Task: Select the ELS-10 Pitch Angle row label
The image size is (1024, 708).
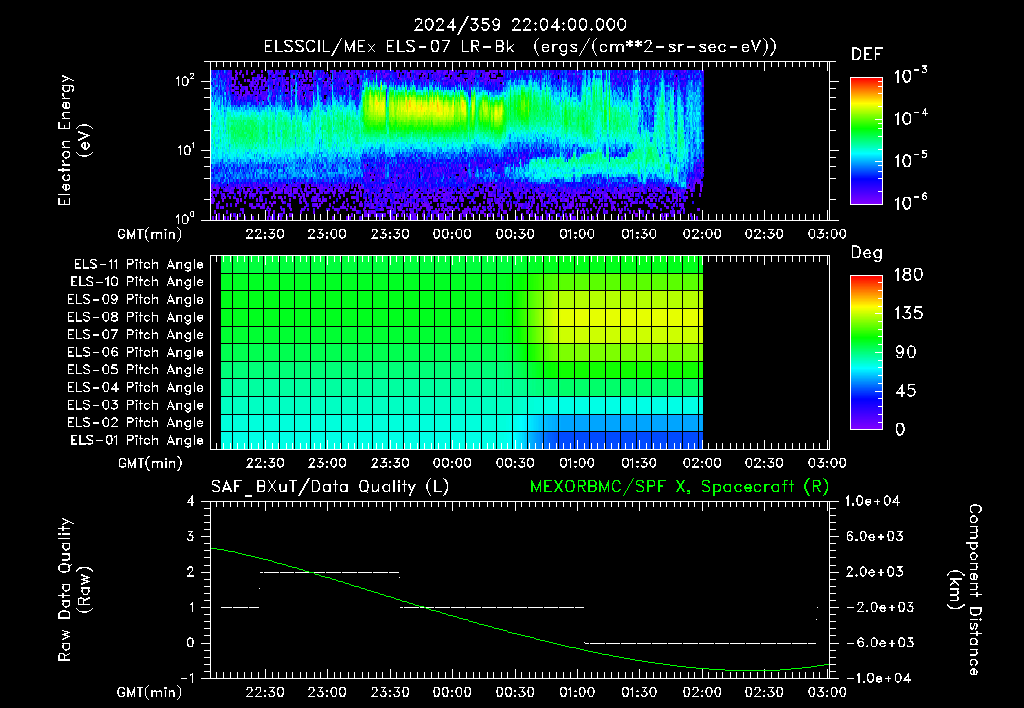Action: 137,282
